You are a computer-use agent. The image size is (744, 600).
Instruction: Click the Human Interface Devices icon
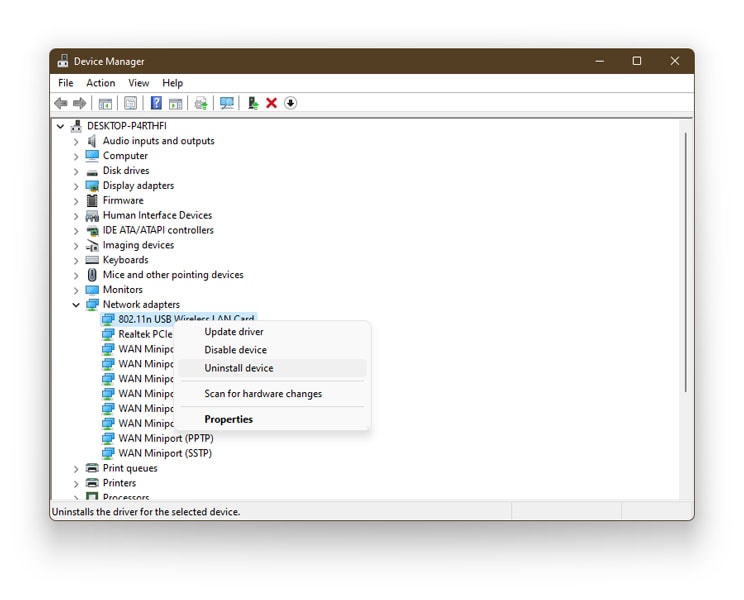92,216
